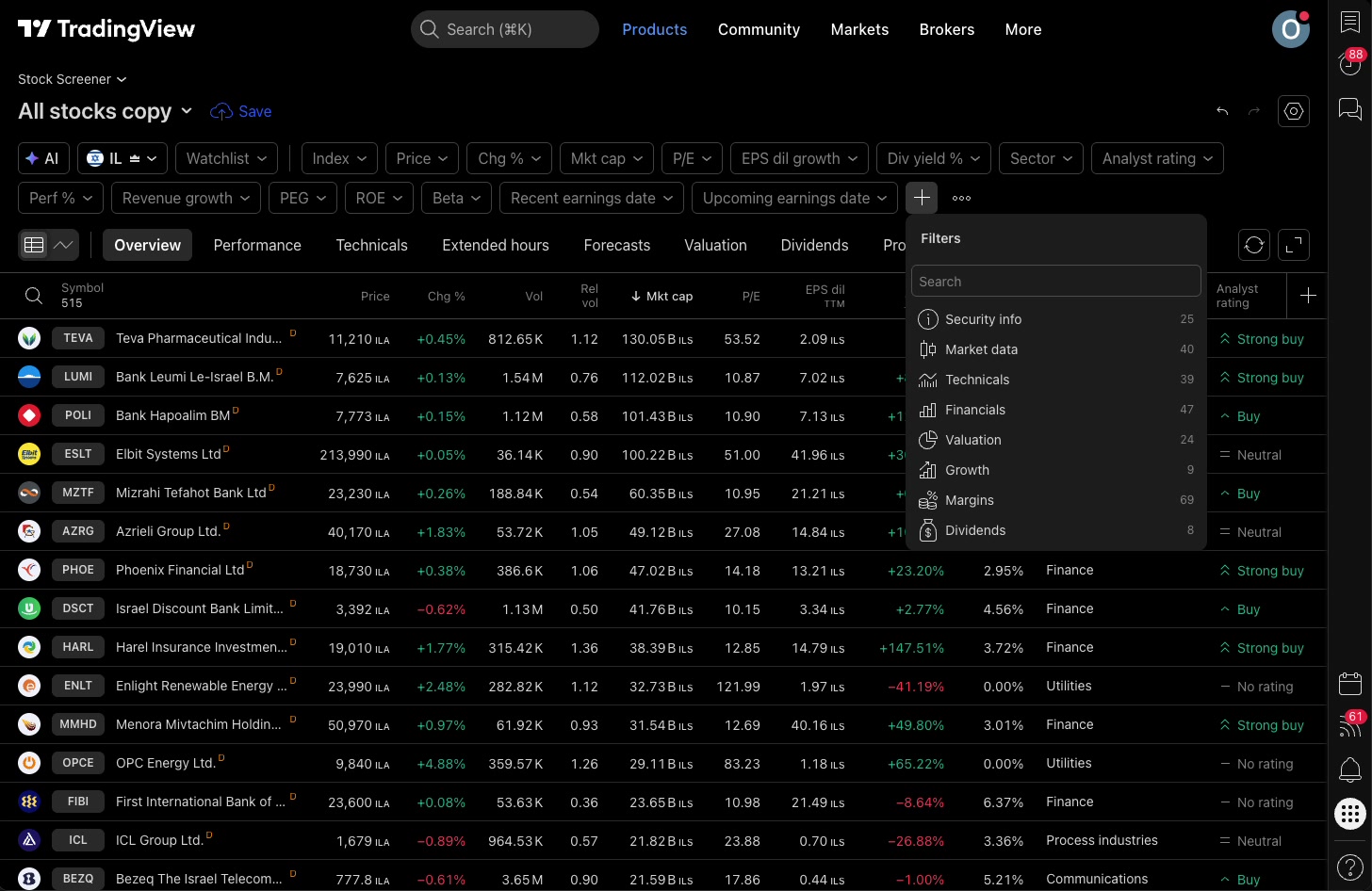Click the top Search box
This screenshot has width=1372, height=891.
pyautogui.click(x=505, y=29)
